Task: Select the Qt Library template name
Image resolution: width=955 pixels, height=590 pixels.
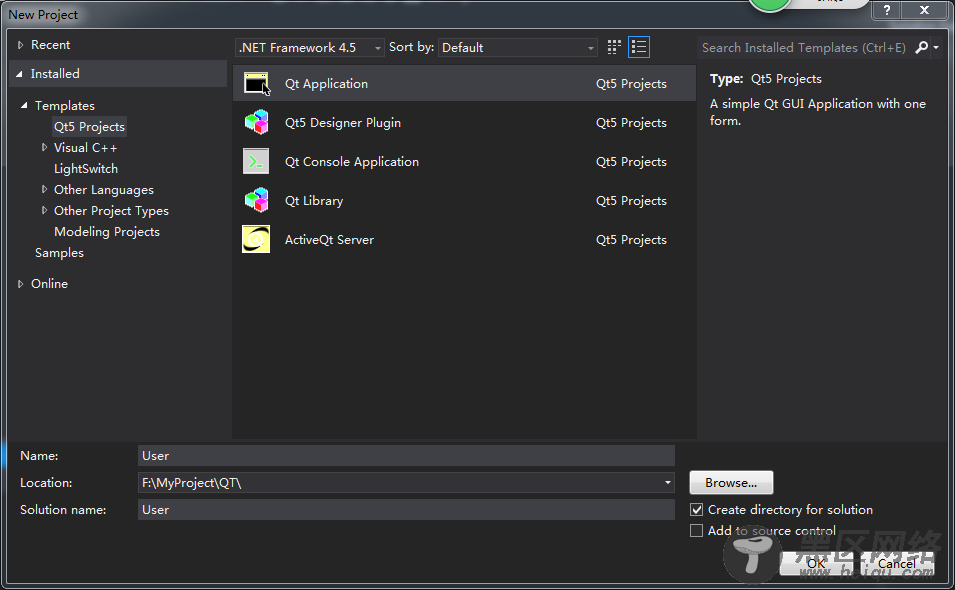Action: pyautogui.click(x=314, y=200)
